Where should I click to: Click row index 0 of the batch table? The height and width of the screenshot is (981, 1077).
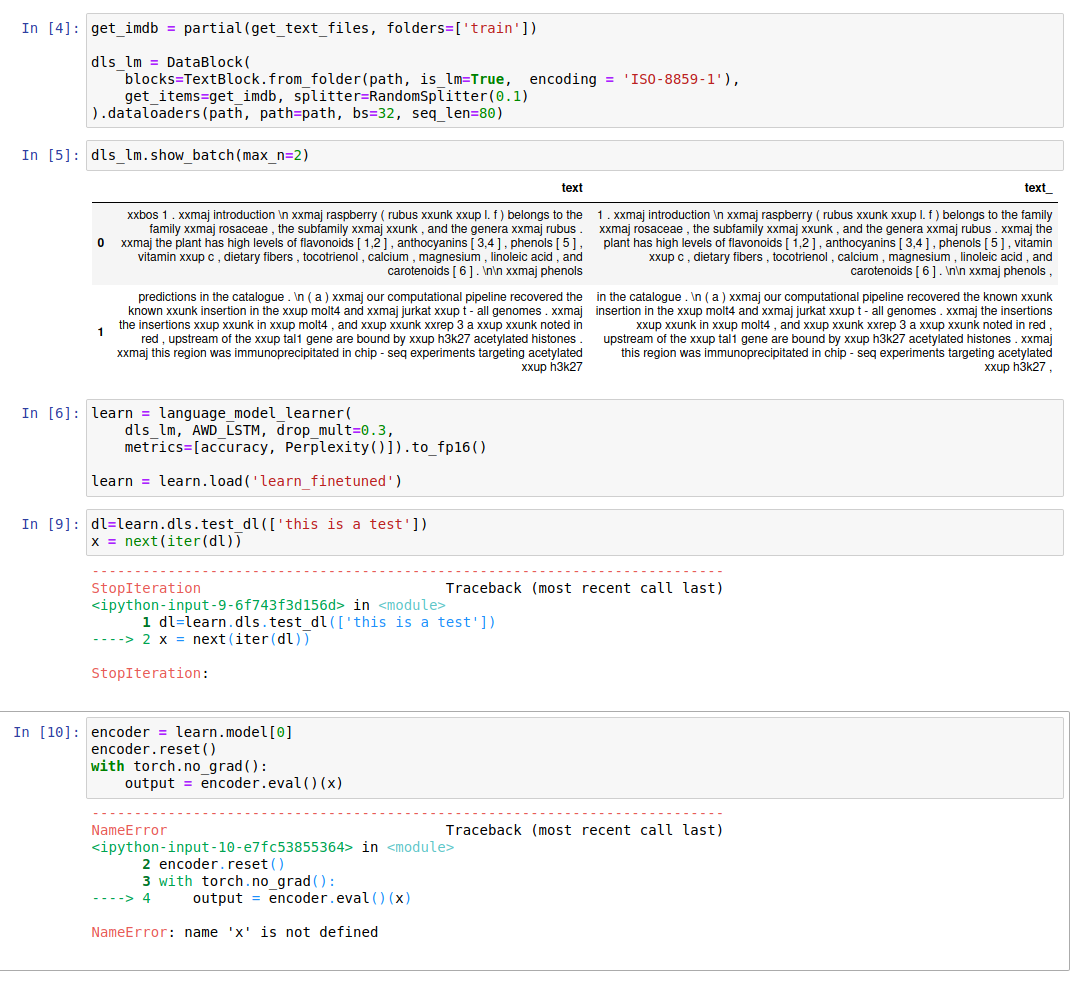coord(100,243)
